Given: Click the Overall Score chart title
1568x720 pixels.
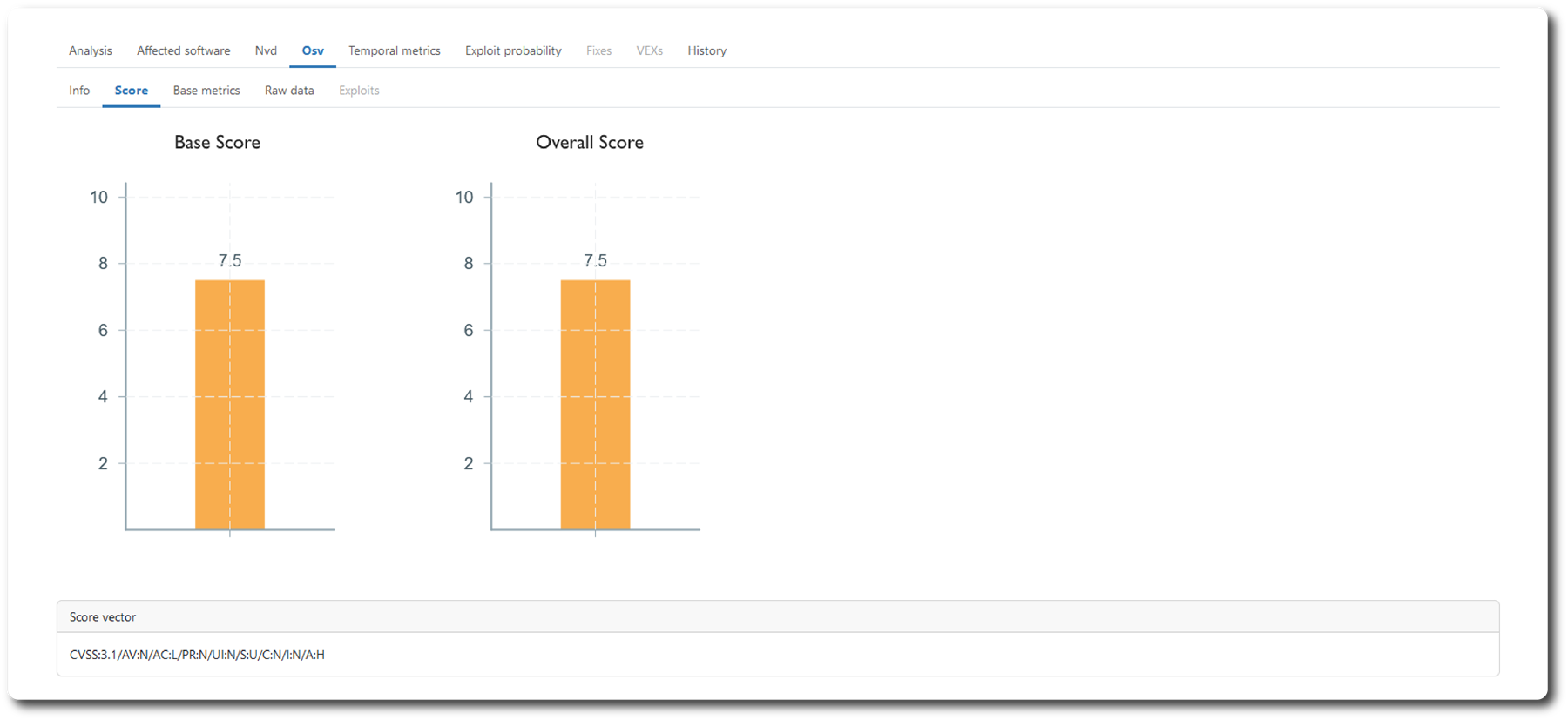Looking at the screenshot, I should point(590,142).
